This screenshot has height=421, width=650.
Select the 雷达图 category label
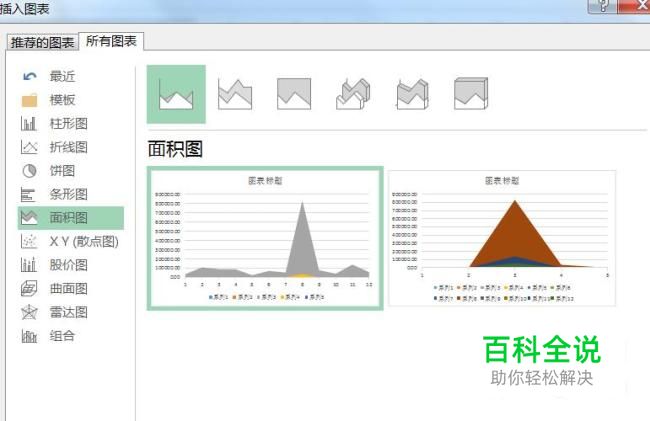pyautogui.click(x=68, y=312)
